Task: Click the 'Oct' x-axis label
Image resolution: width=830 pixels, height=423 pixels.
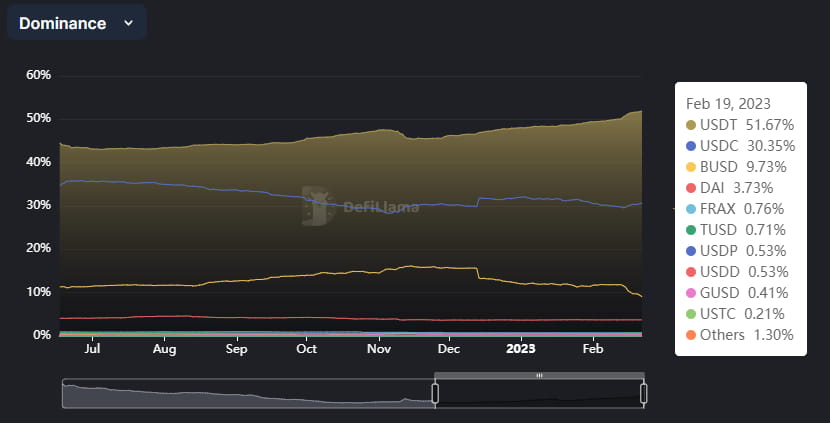Action: pos(306,349)
